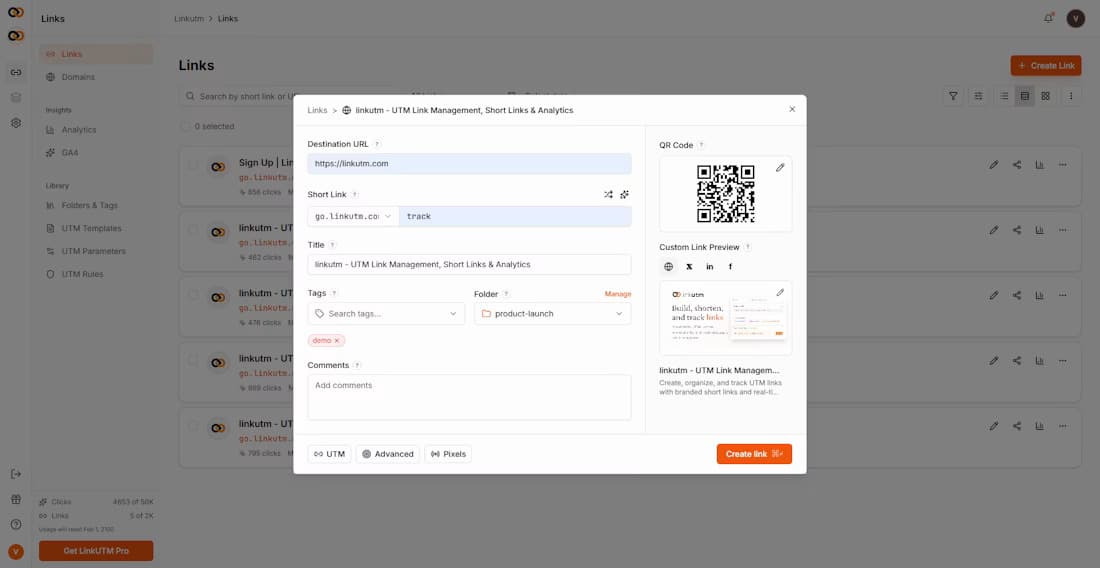Click the + Create Link page button
This screenshot has width=1100, height=568.
[x=1046, y=66]
